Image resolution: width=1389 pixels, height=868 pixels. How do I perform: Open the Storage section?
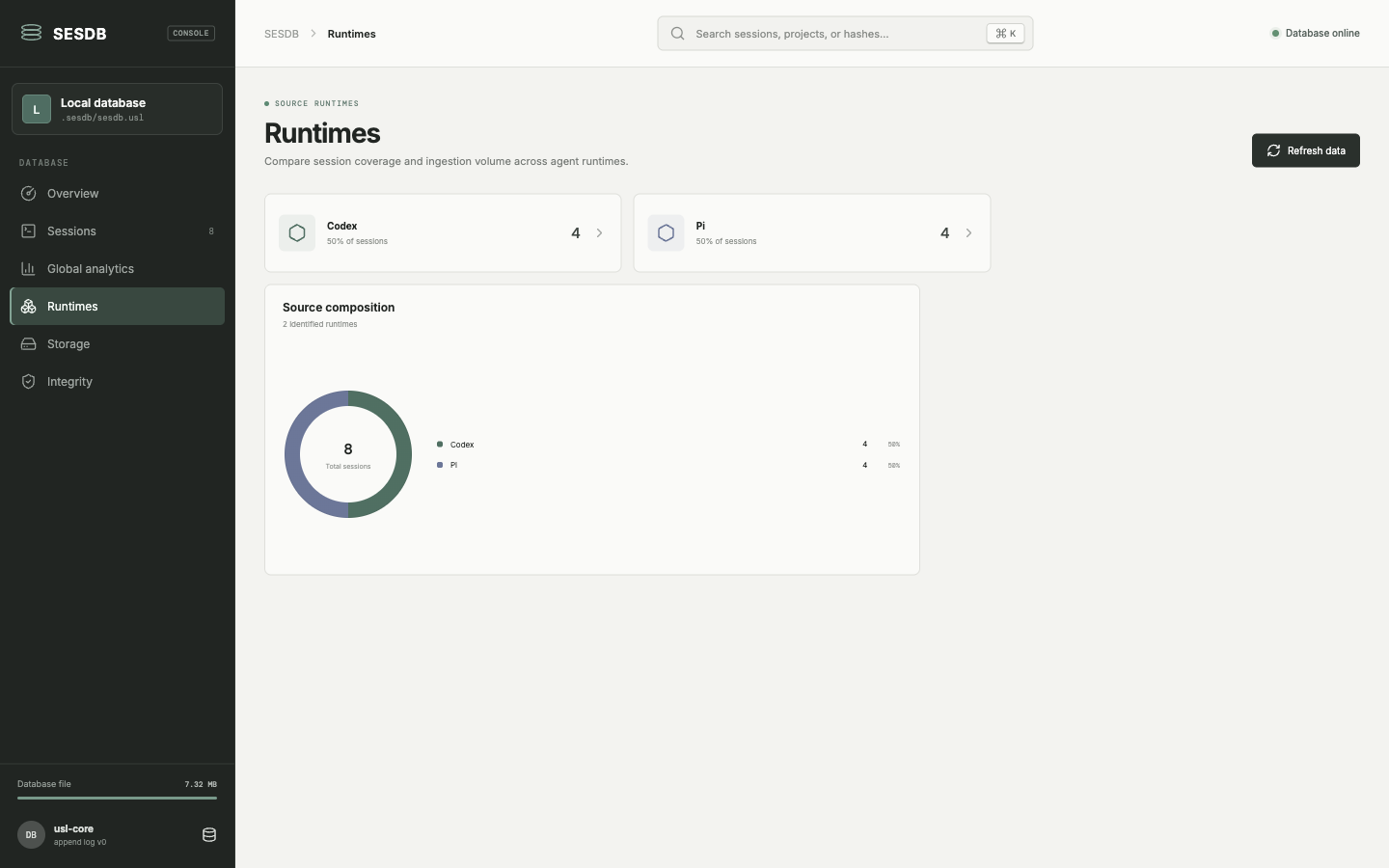(x=117, y=343)
